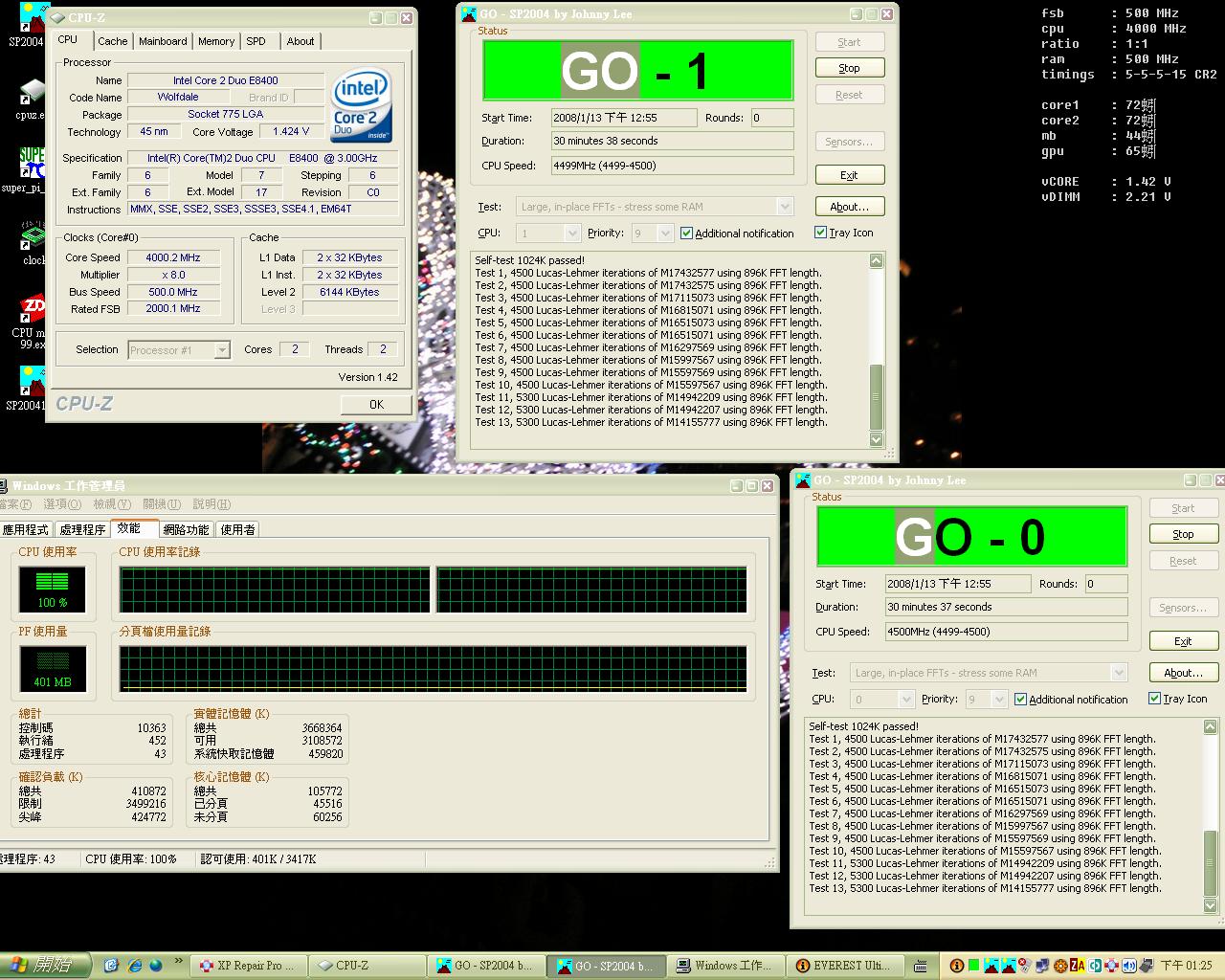Viewport: 1225px width, 980px height.
Task: Click About... in the GO-0 window
Action: pos(1183,673)
